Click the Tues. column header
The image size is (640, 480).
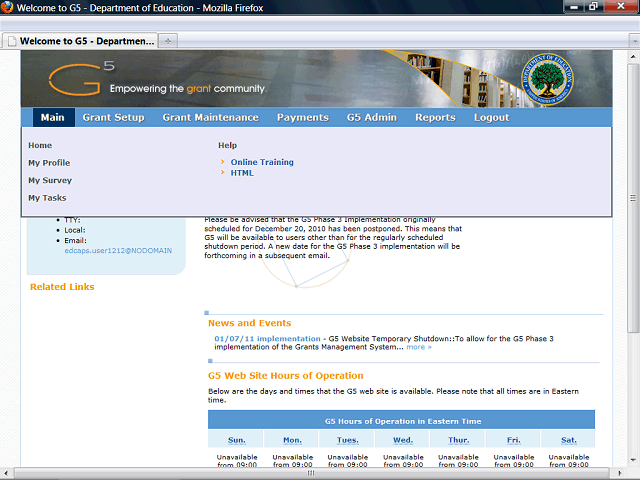(348, 440)
